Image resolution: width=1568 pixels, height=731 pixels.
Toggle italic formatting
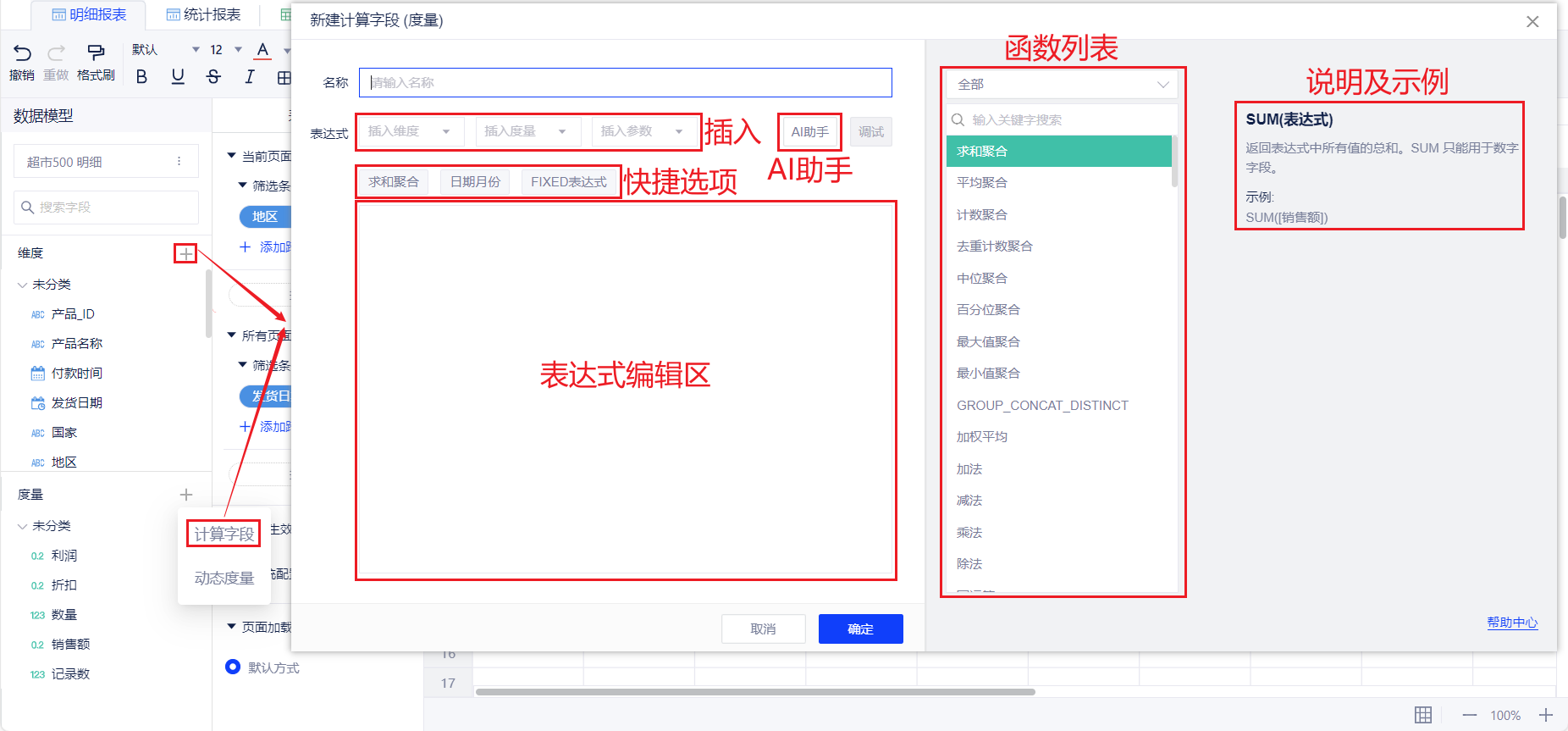pos(249,77)
